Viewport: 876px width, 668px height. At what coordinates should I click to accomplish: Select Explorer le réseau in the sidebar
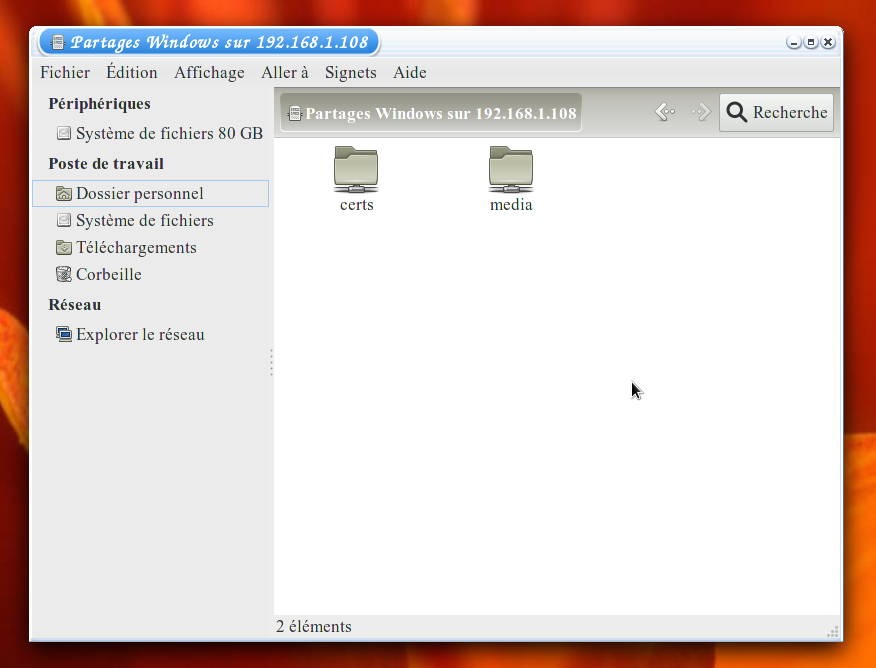click(151, 335)
